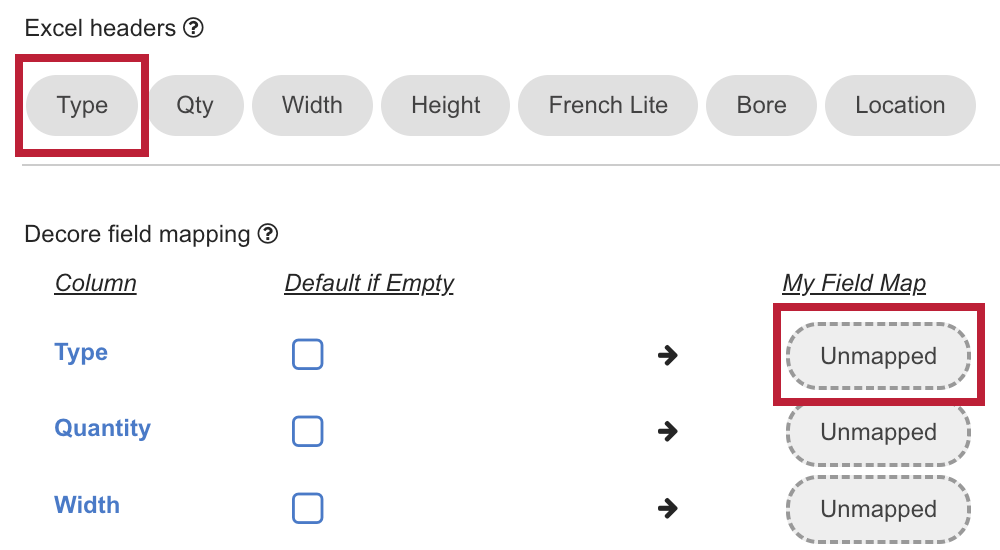
Task: Click the Unmapped slot for Width
Action: [878, 509]
